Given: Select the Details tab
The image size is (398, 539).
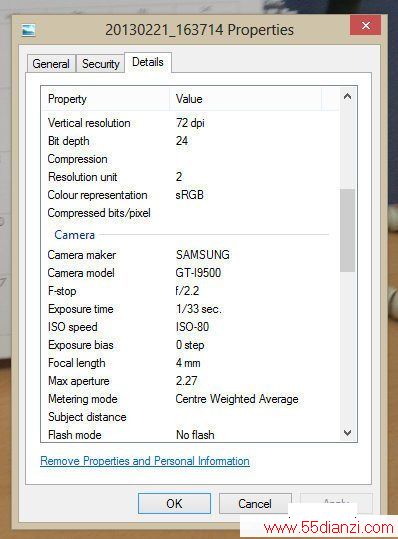Looking at the screenshot, I should tap(148, 62).
